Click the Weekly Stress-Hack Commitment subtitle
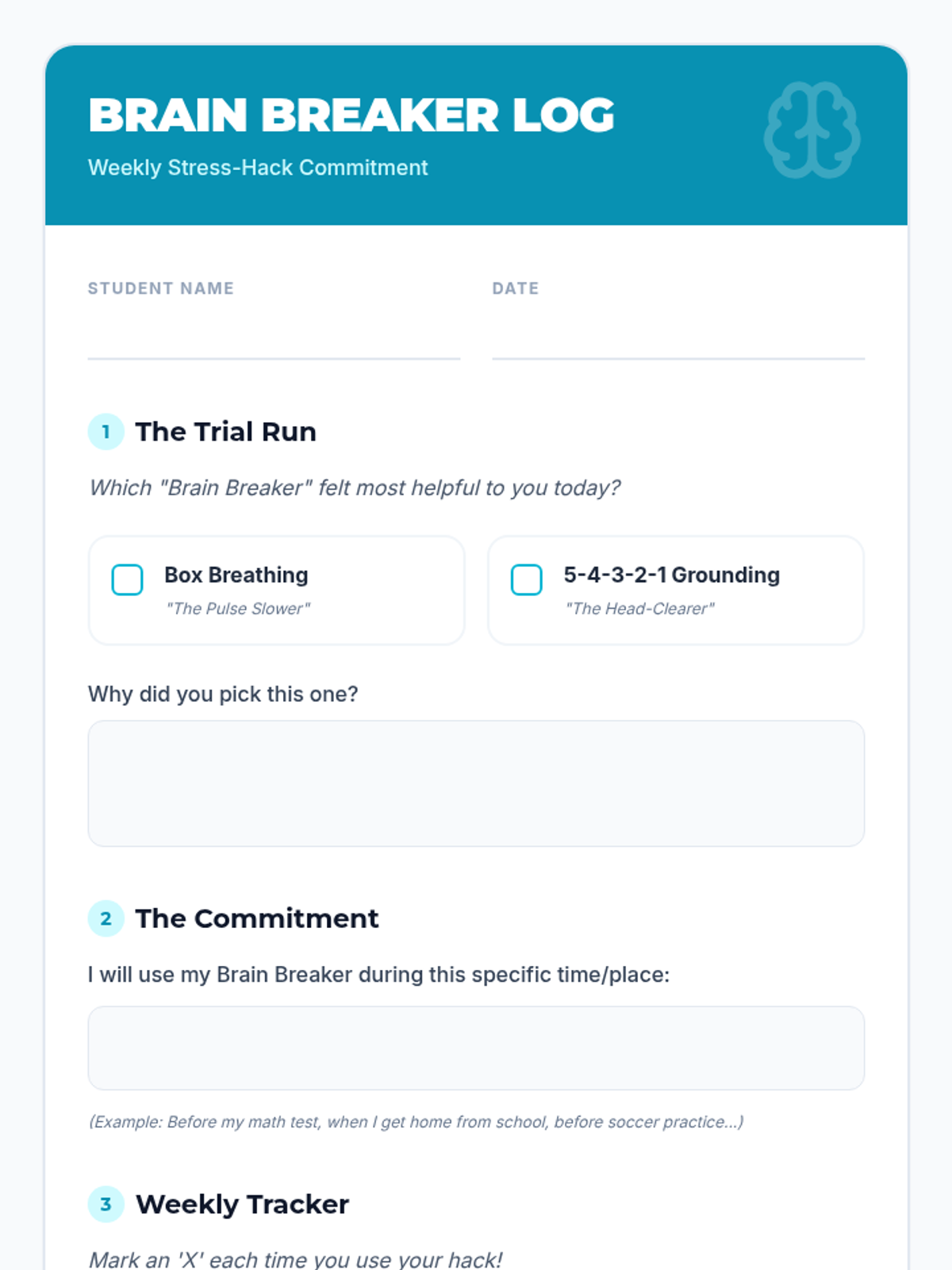Viewport: 952px width, 1270px height. click(x=258, y=167)
